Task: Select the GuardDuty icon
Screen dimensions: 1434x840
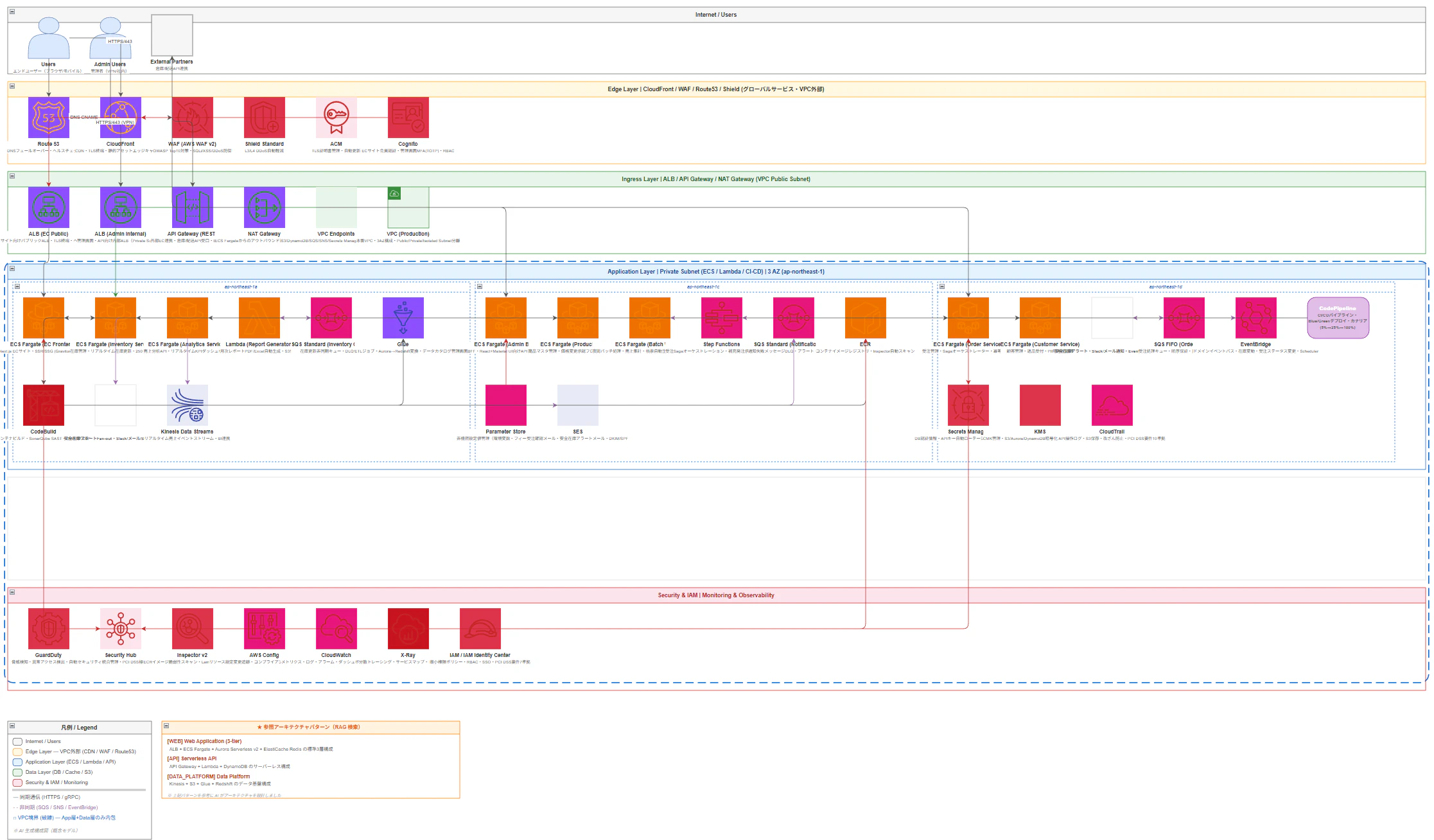Action: (x=49, y=629)
